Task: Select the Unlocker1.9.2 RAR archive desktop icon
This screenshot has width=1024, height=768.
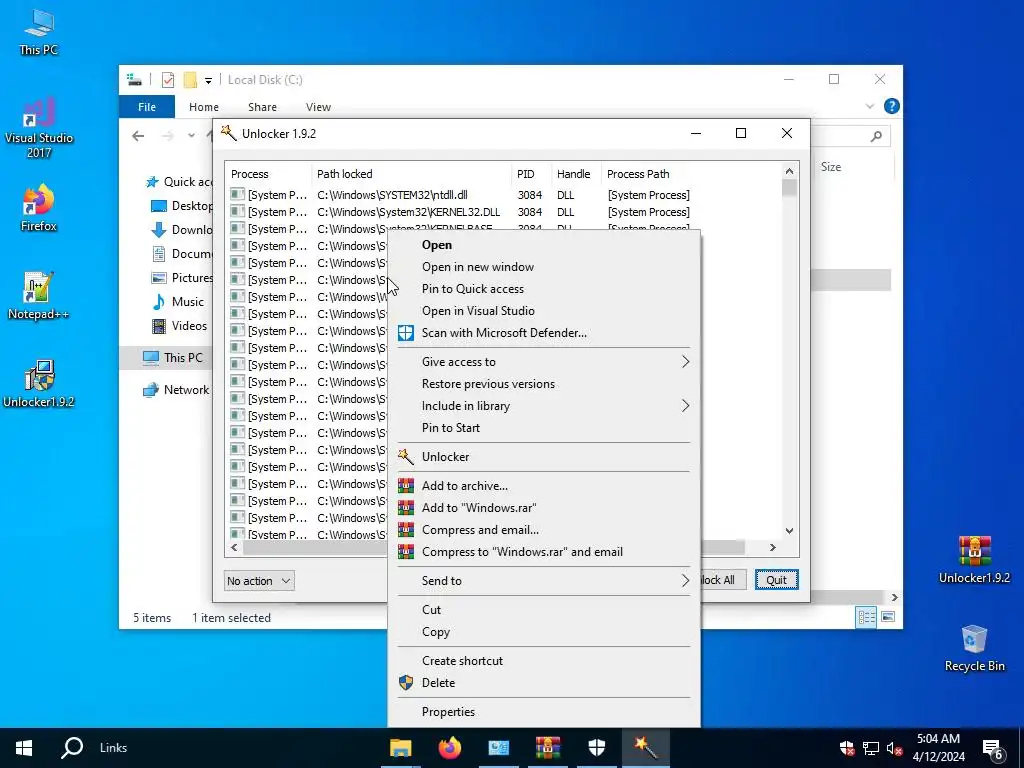Action: pos(974,560)
